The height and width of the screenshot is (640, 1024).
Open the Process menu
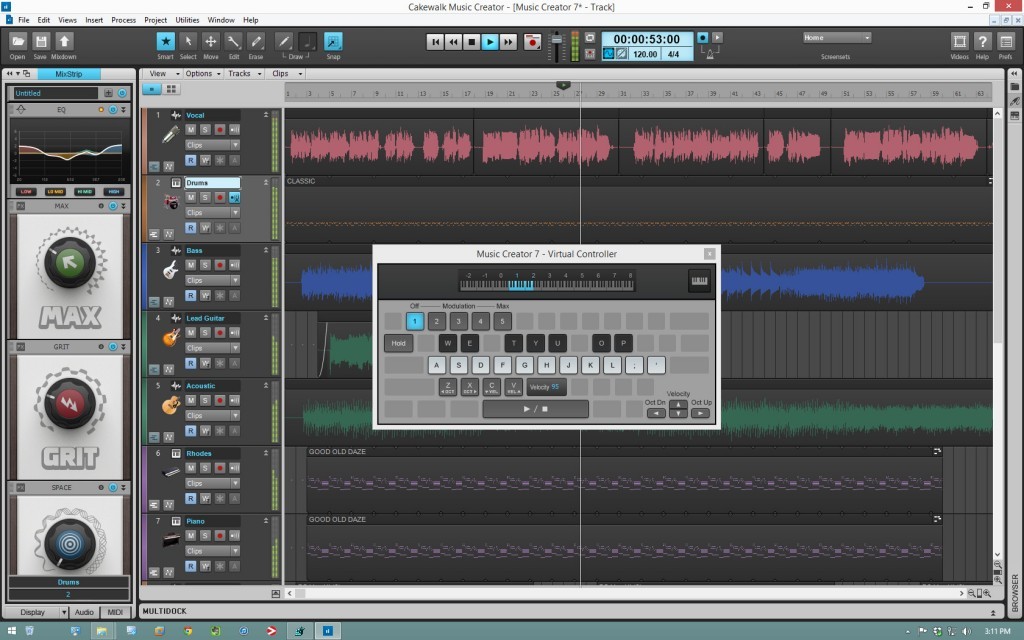coord(123,20)
